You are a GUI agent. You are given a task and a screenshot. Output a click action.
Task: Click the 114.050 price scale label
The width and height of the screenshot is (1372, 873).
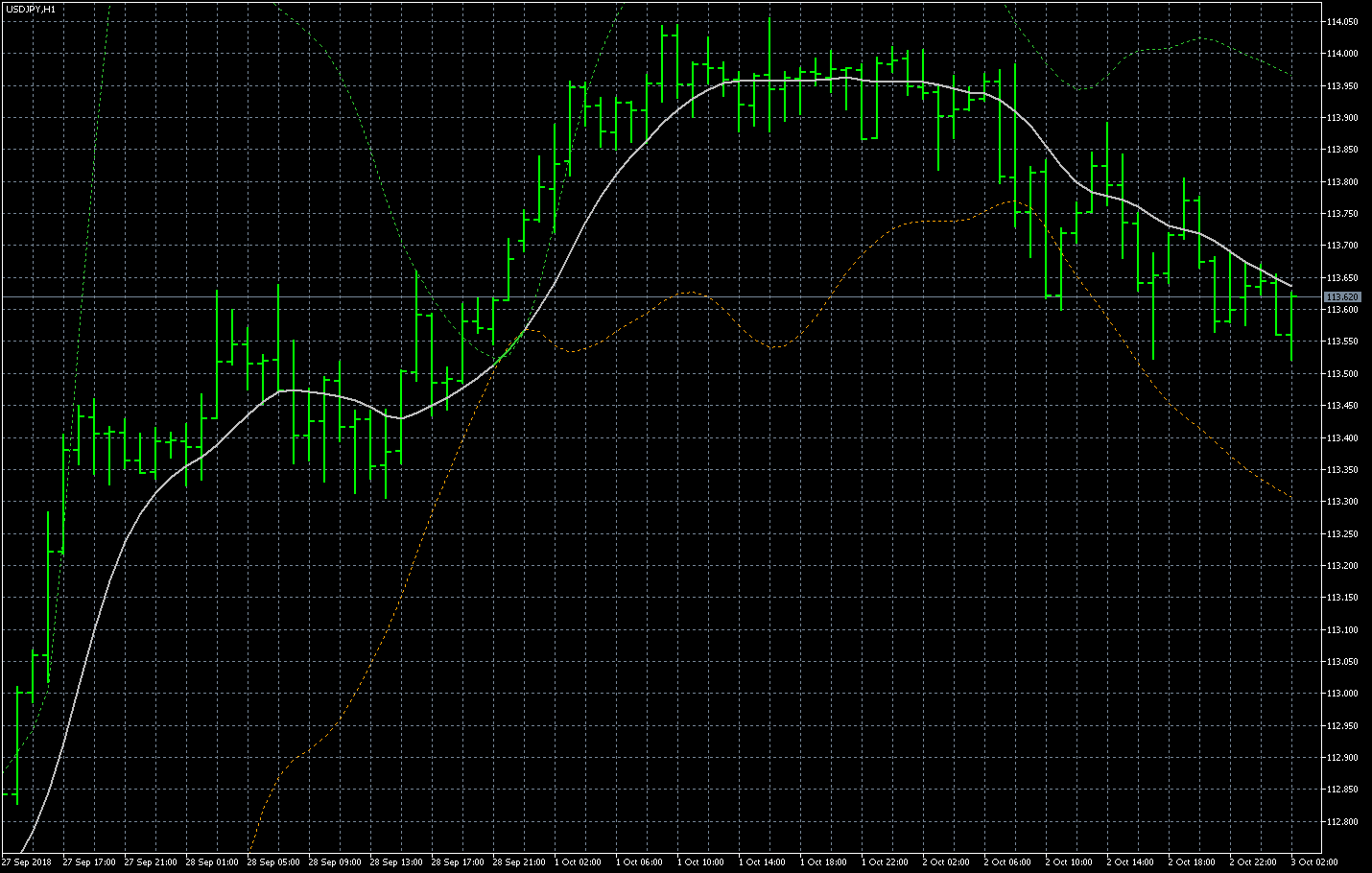click(1342, 21)
